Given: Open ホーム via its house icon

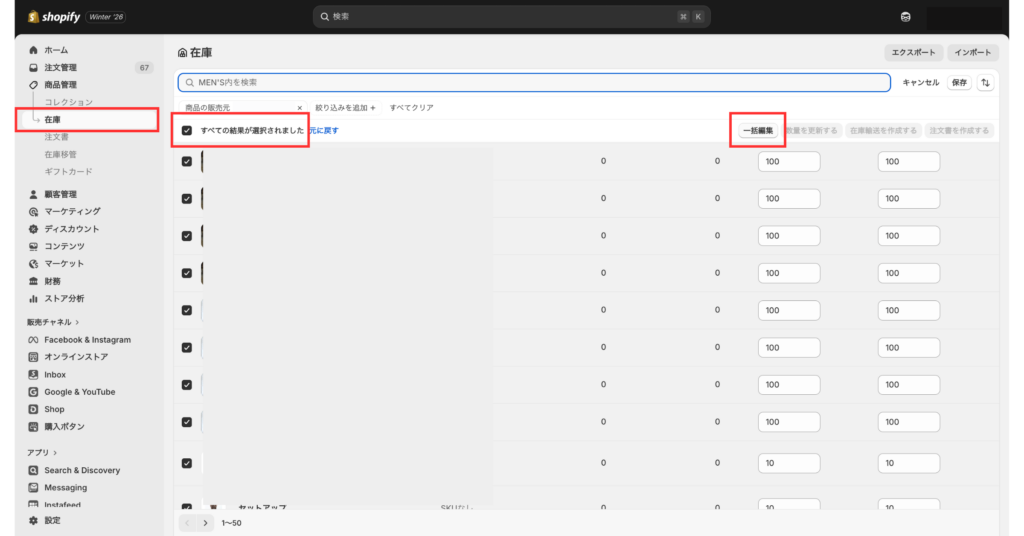Looking at the screenshot, I should (x=34, y=50).
